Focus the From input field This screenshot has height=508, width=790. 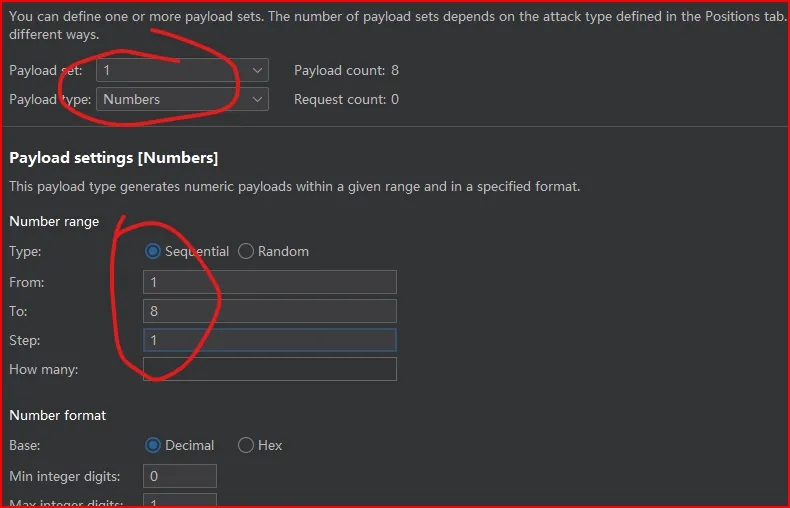click(270, 282)
